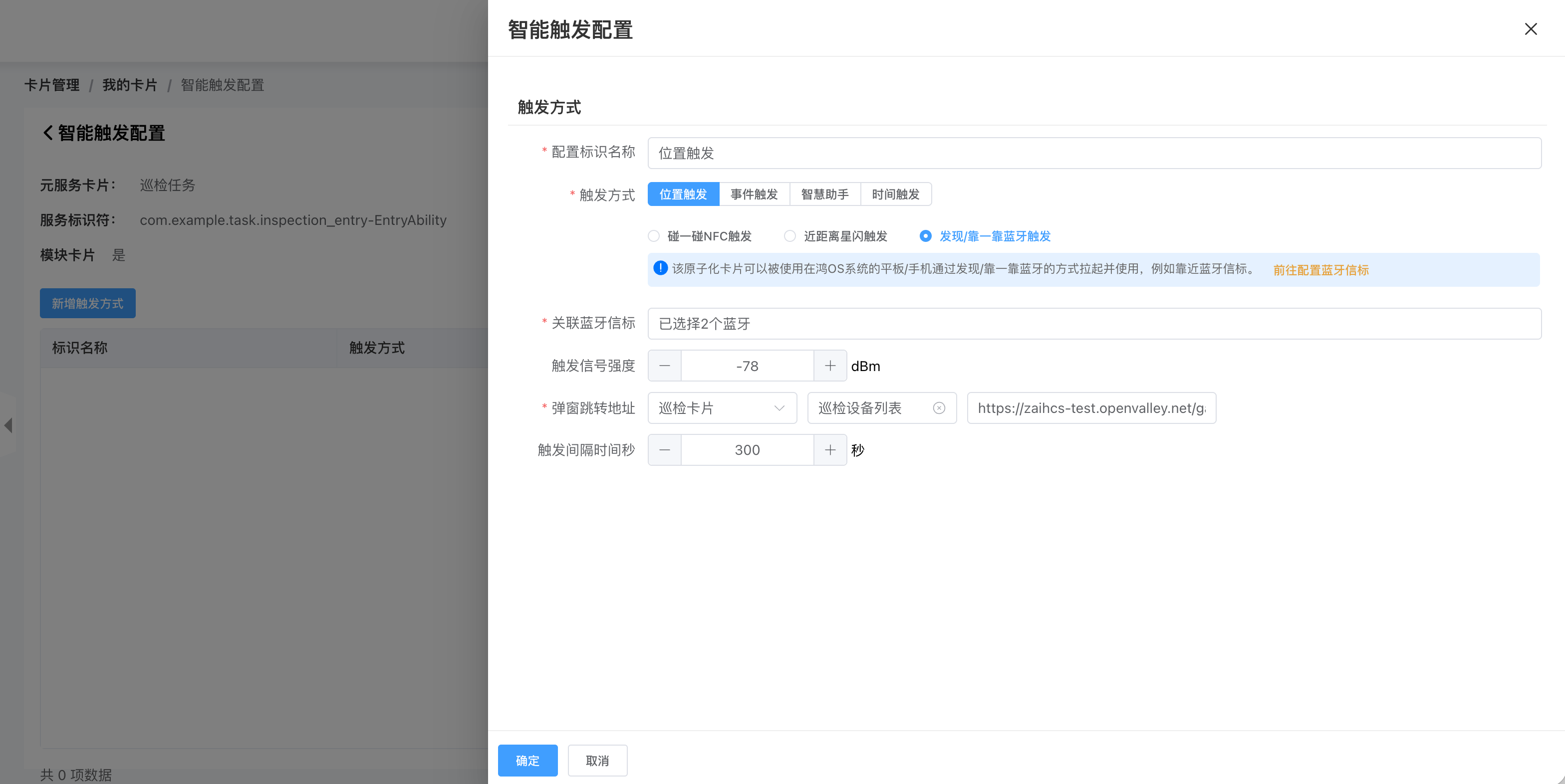Switch to the 时间触发 tab

(895, 195)
